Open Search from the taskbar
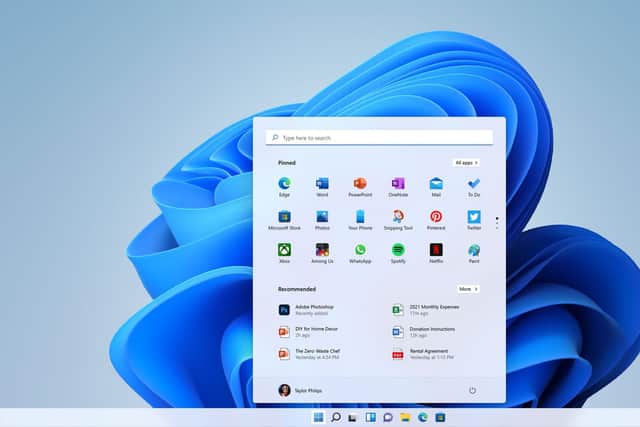The image size is (640, 427). pyautogui.click(x=336, y=417)
